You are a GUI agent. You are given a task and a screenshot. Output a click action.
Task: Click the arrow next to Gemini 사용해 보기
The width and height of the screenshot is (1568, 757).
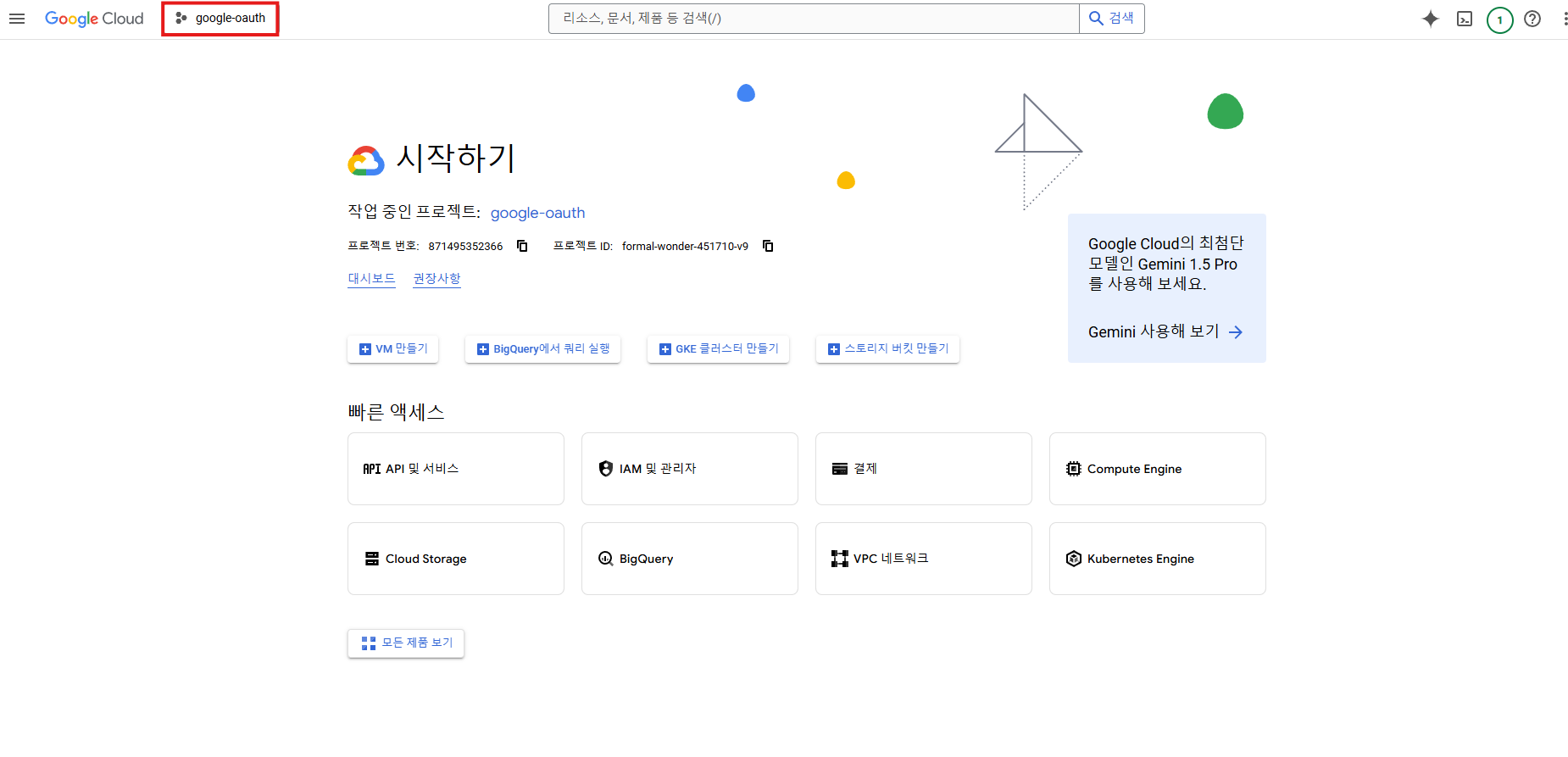[x=1236, y=332]
